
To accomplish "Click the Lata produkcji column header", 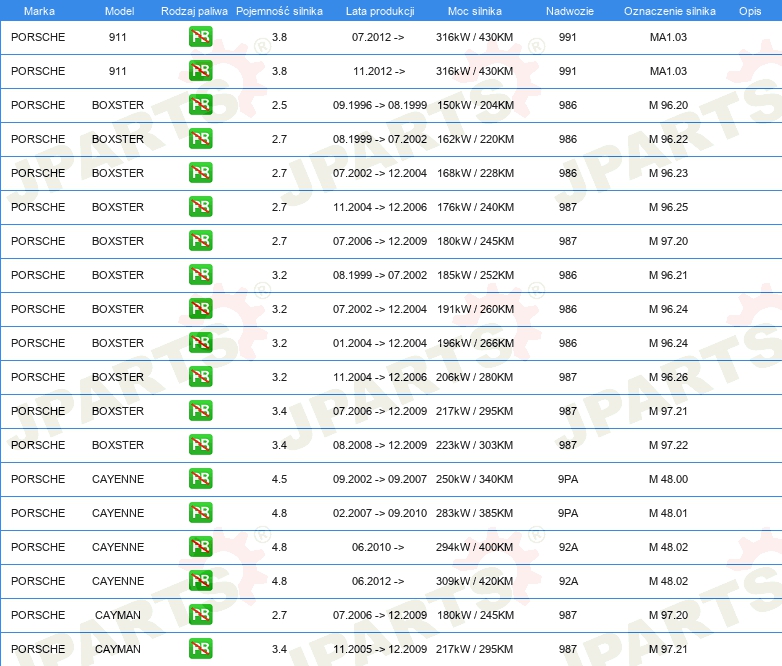I will [x=378, y=11].
